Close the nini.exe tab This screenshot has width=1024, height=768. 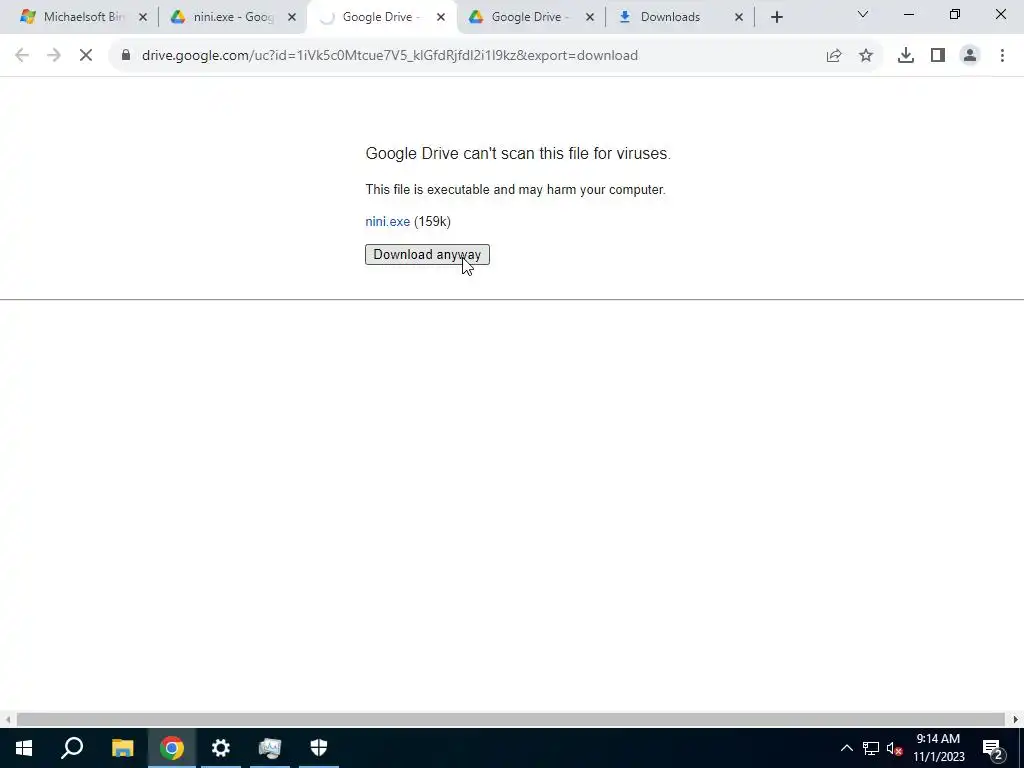coord(292,17)
